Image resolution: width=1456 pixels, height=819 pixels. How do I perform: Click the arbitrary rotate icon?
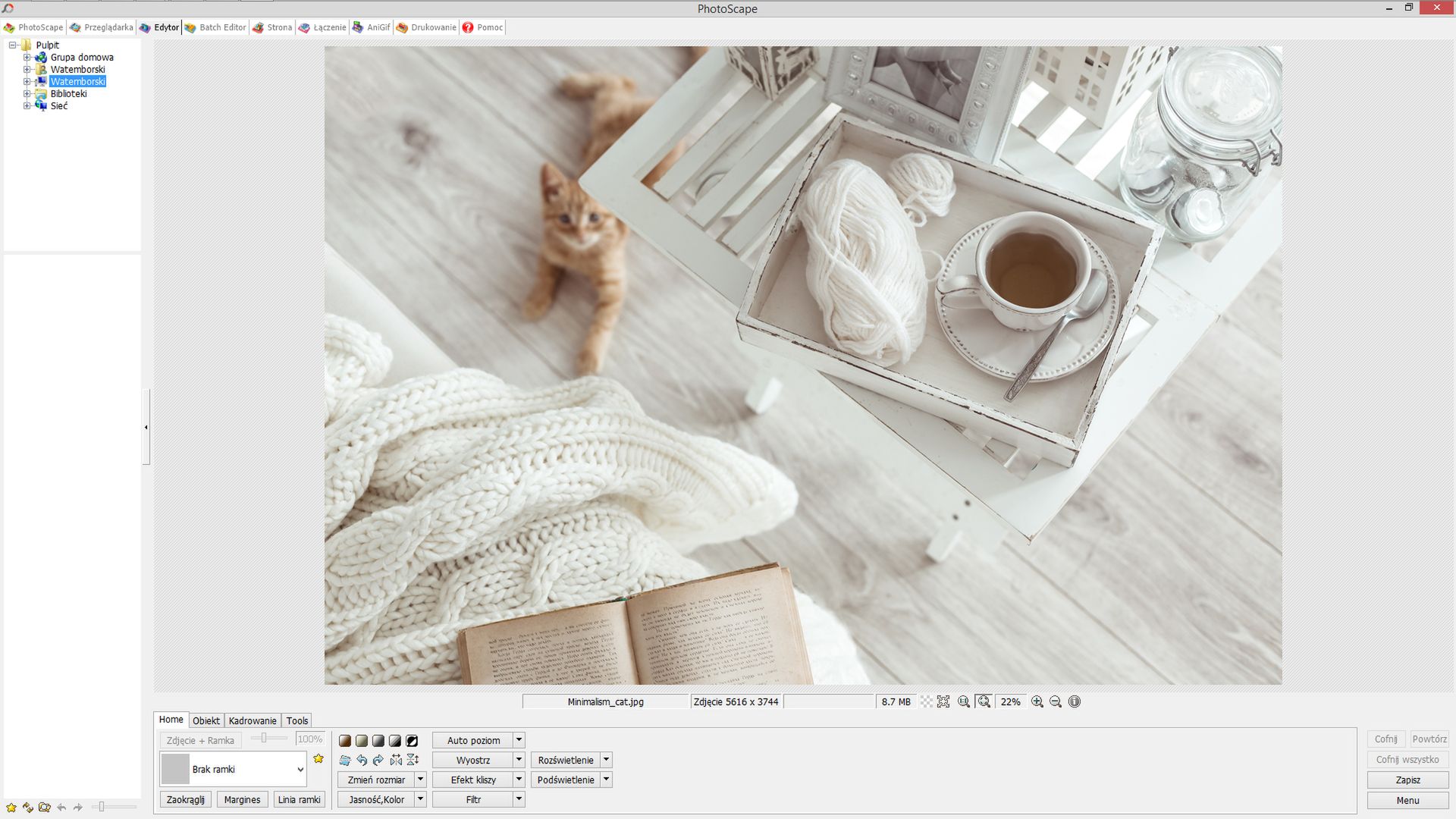[x=345, y=760]
